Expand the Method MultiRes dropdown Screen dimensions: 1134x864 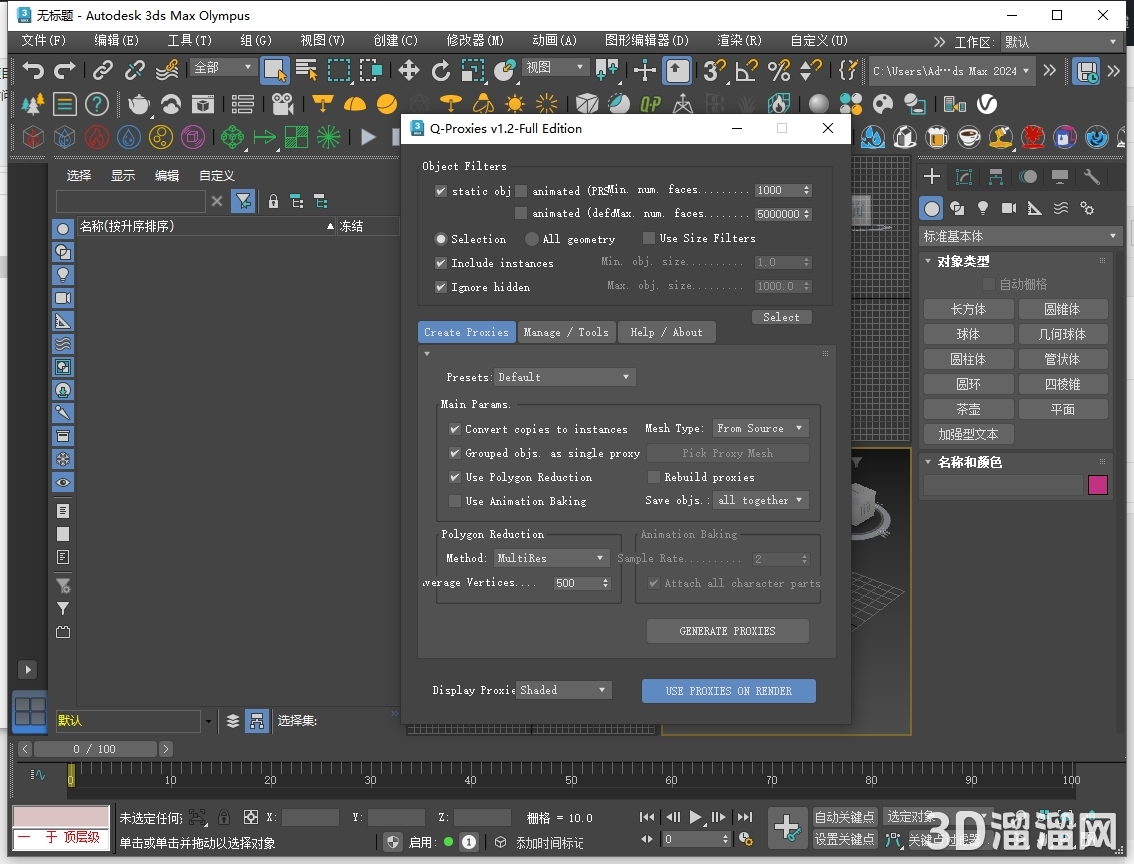click(551, 558)
